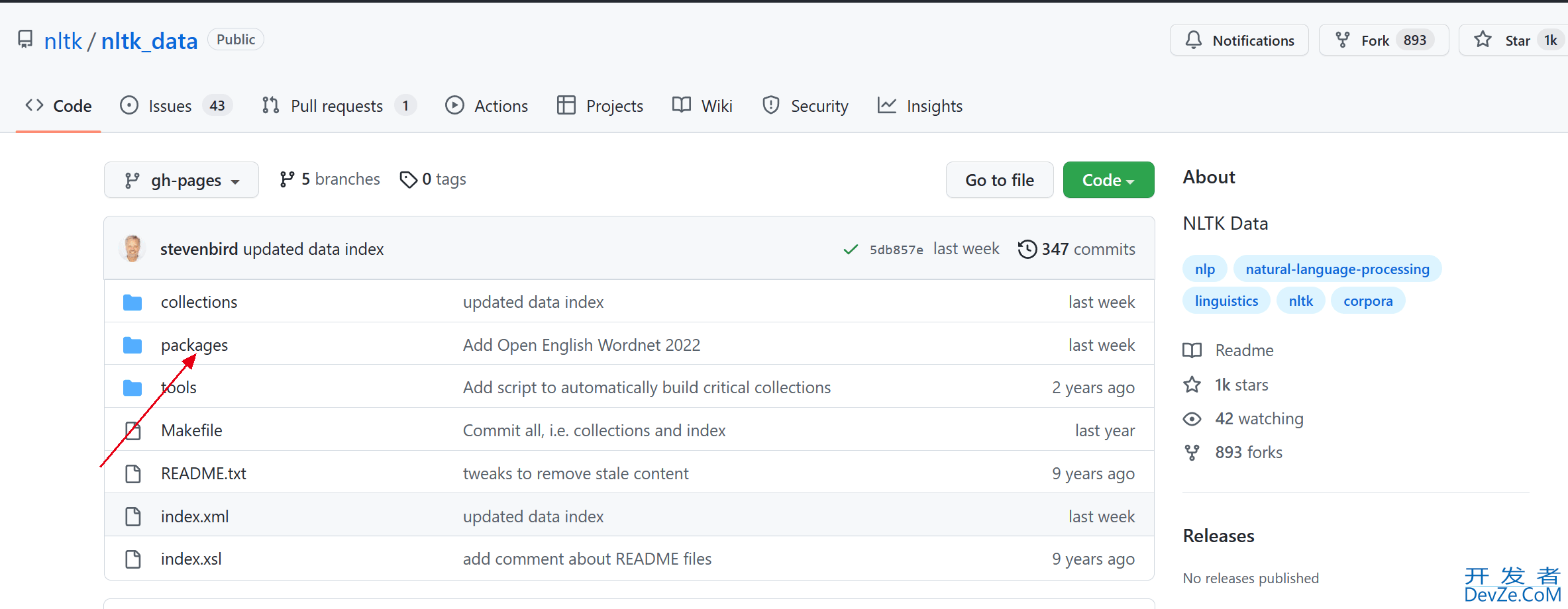Select the natural-language-processing topic tag
1568x609 pixels.
[1337, 269]
